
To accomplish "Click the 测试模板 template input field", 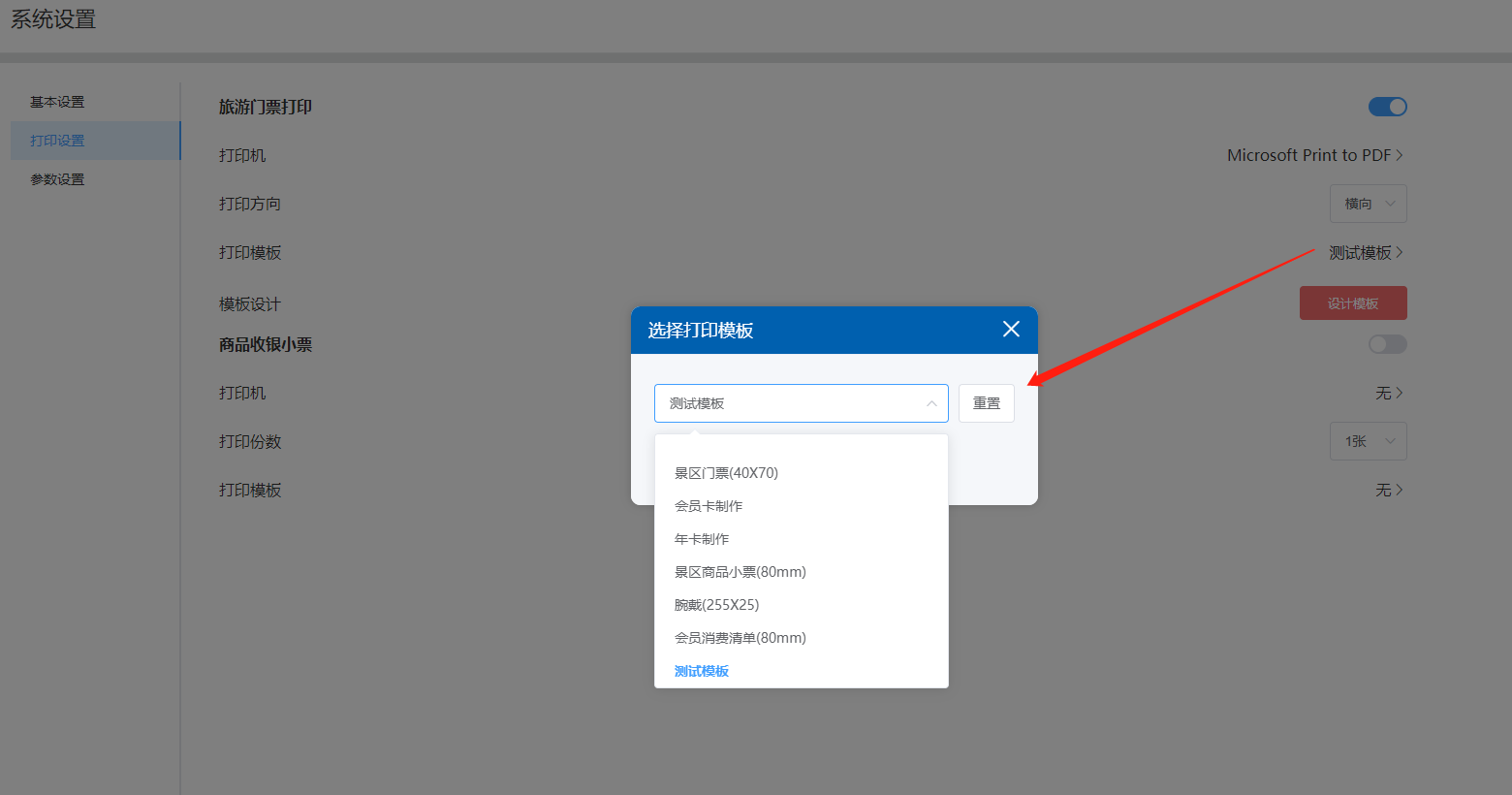I will [785, 403].
